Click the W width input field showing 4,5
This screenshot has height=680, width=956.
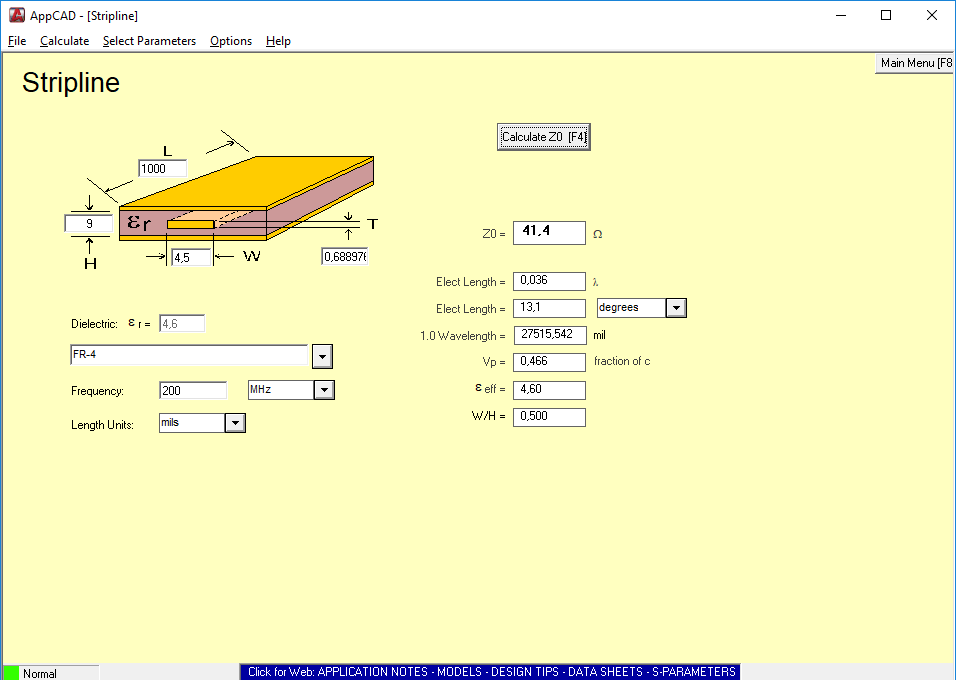[x=191, y=257]
